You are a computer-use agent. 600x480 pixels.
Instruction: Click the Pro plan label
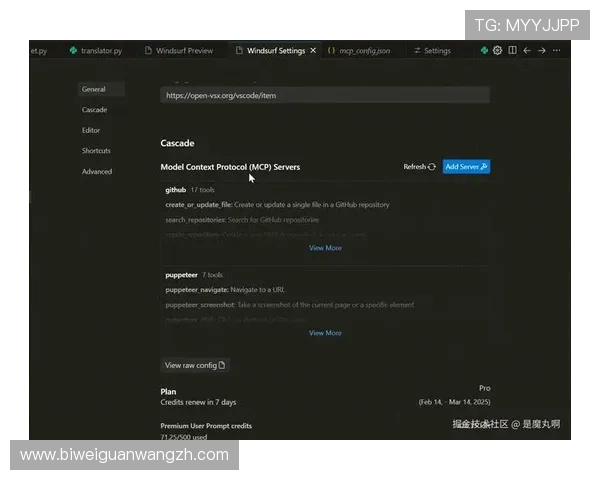coord(484,388)
